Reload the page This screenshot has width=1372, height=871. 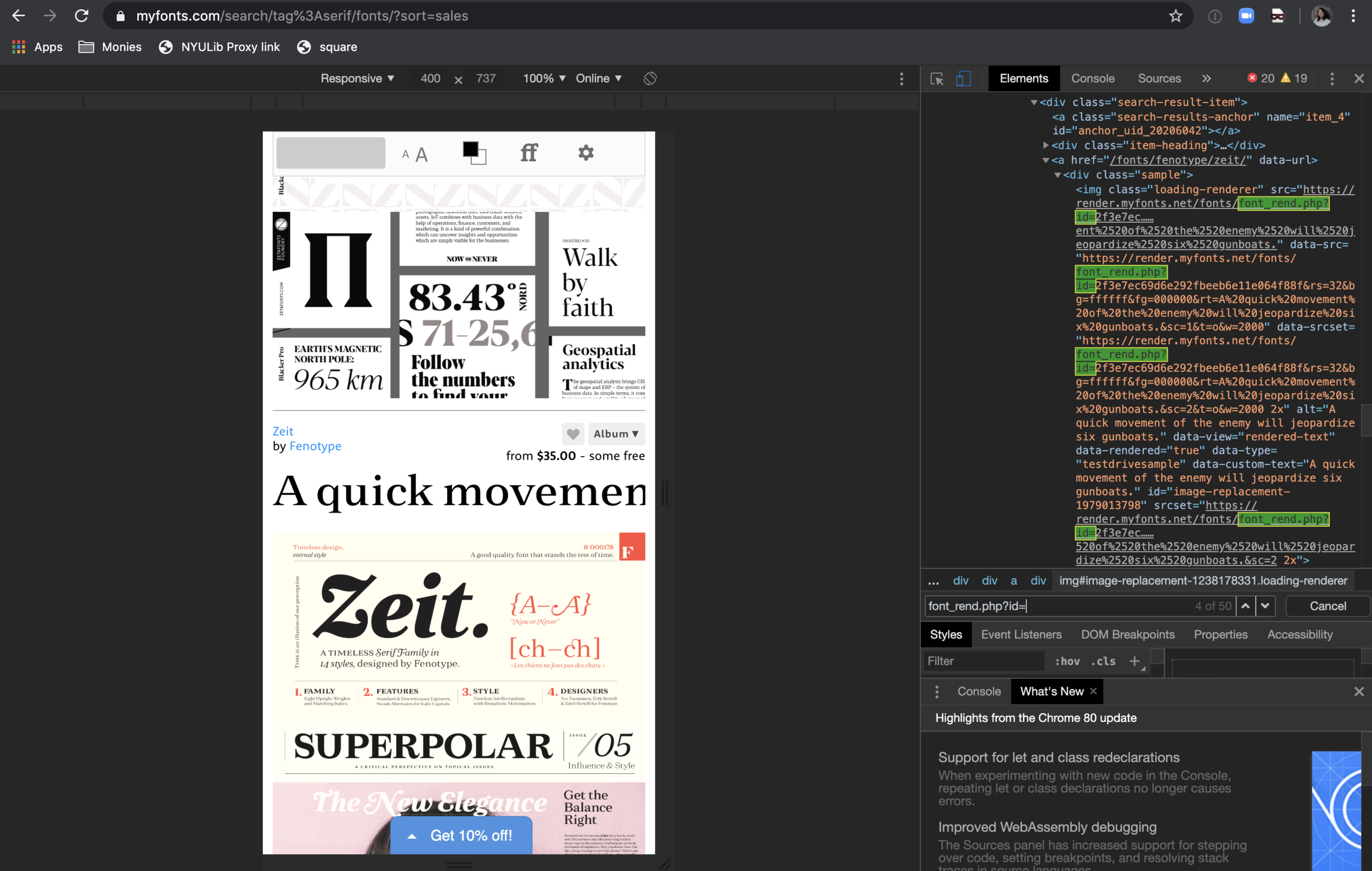pos(81,16)
